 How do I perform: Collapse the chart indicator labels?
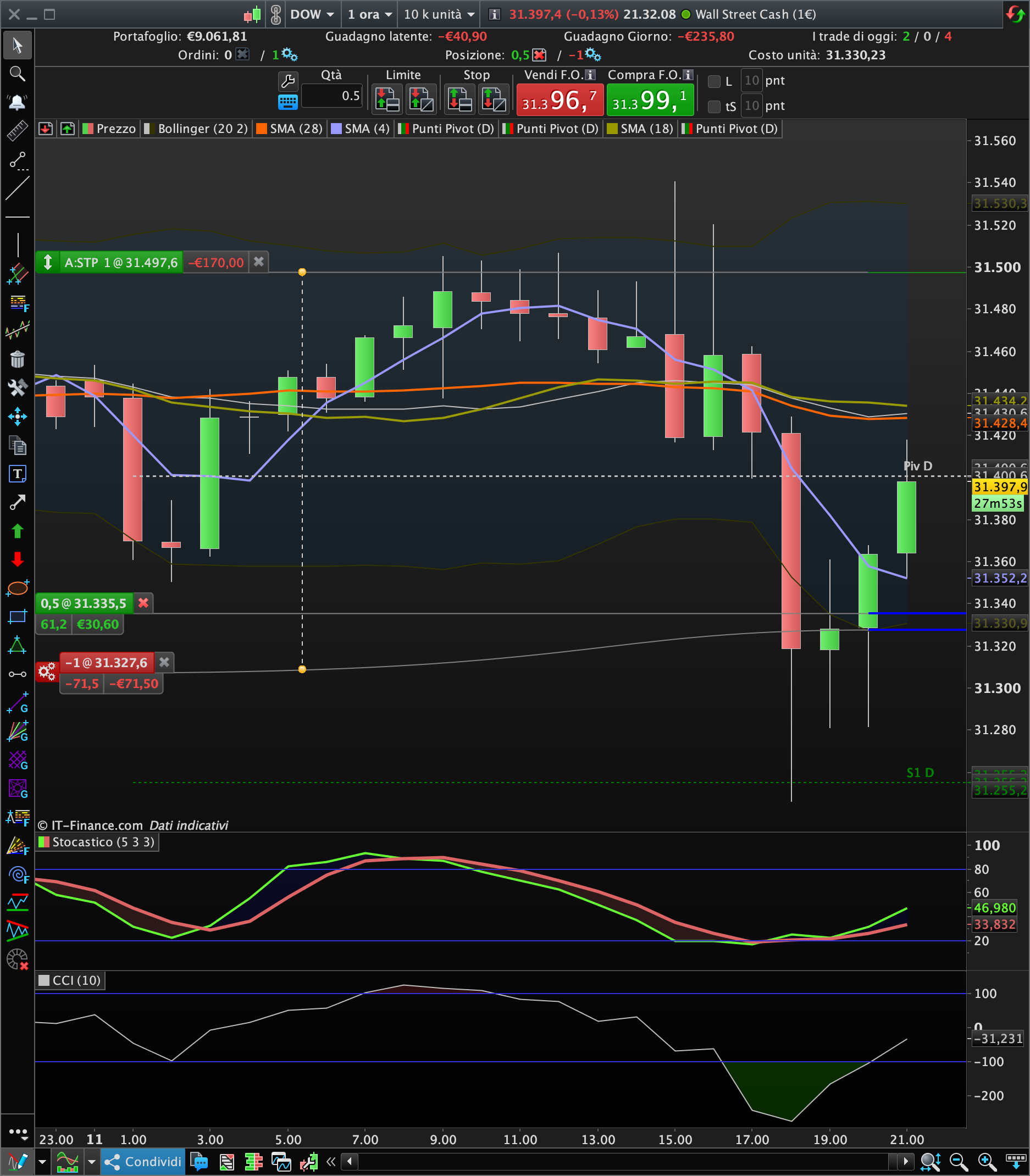pos(46,129)
